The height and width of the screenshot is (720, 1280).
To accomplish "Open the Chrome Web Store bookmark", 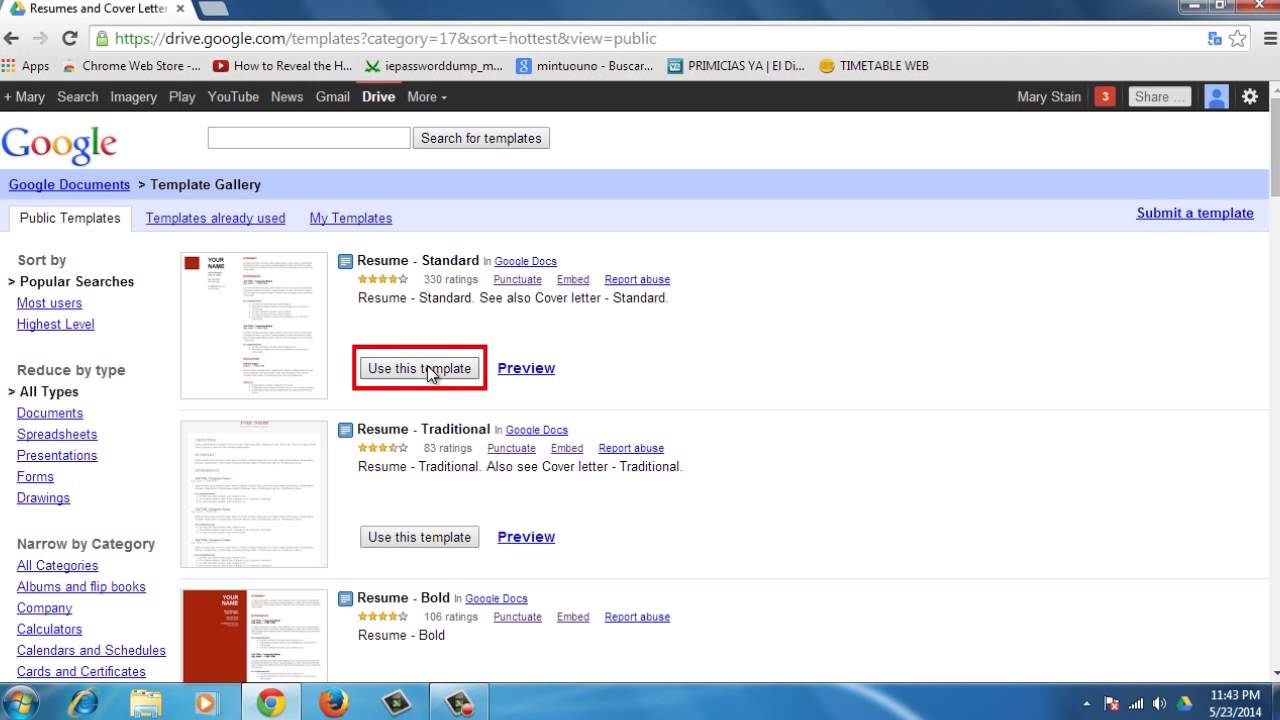I will pos(131,66).
